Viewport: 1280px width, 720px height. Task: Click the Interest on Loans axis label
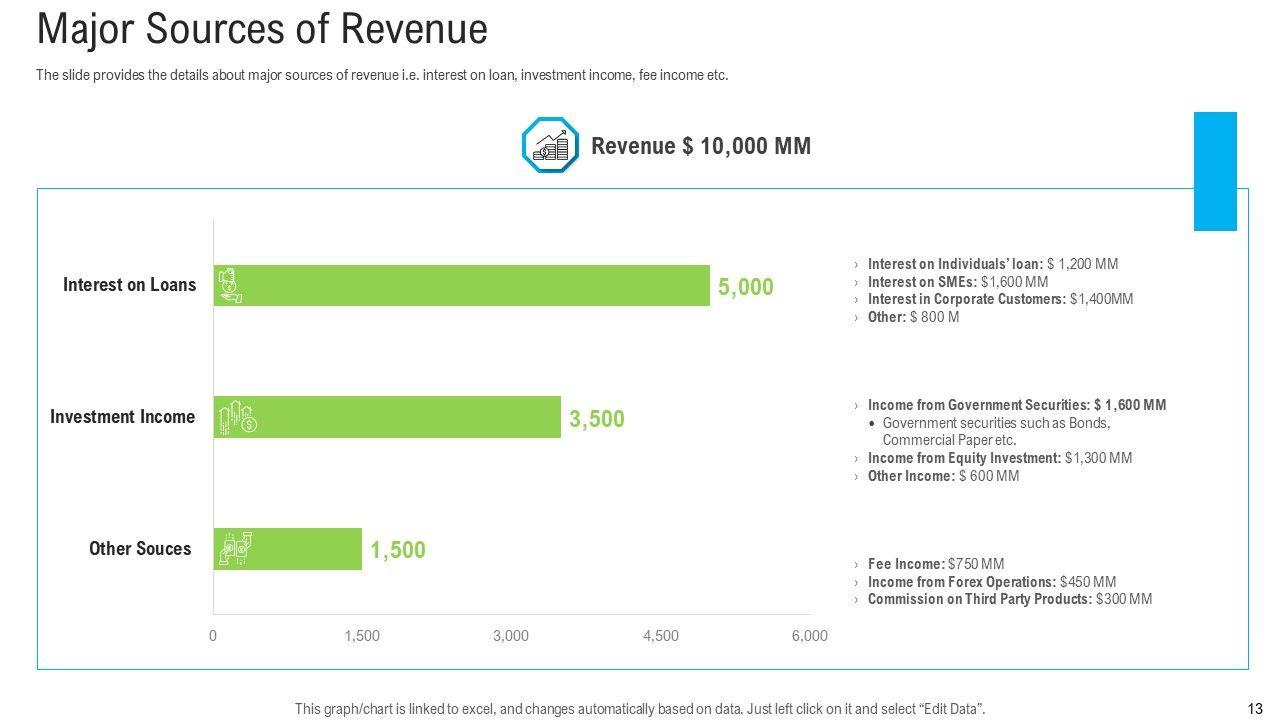coord(130,285)
